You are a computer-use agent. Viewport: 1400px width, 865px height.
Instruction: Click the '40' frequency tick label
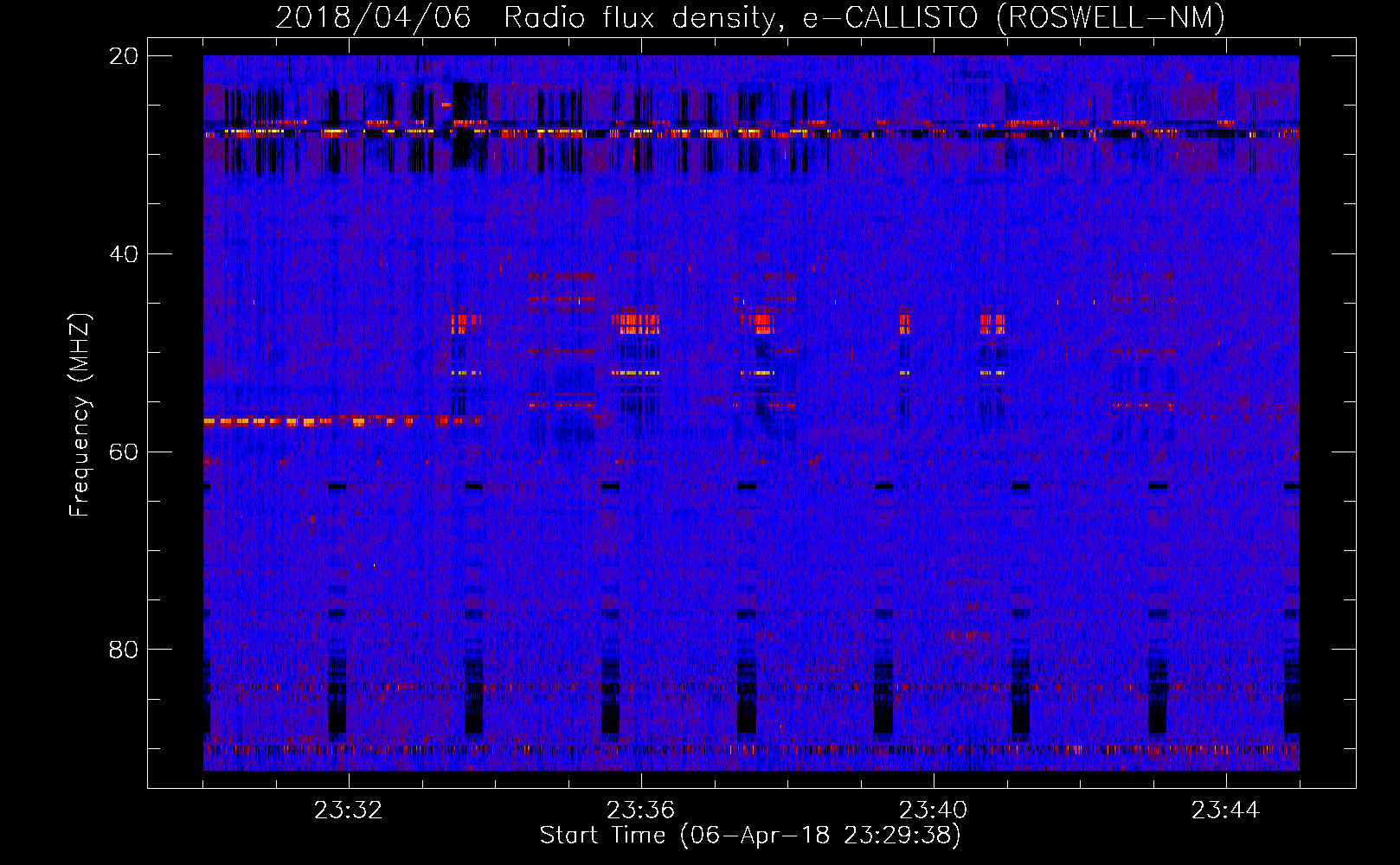click(124, 254)
